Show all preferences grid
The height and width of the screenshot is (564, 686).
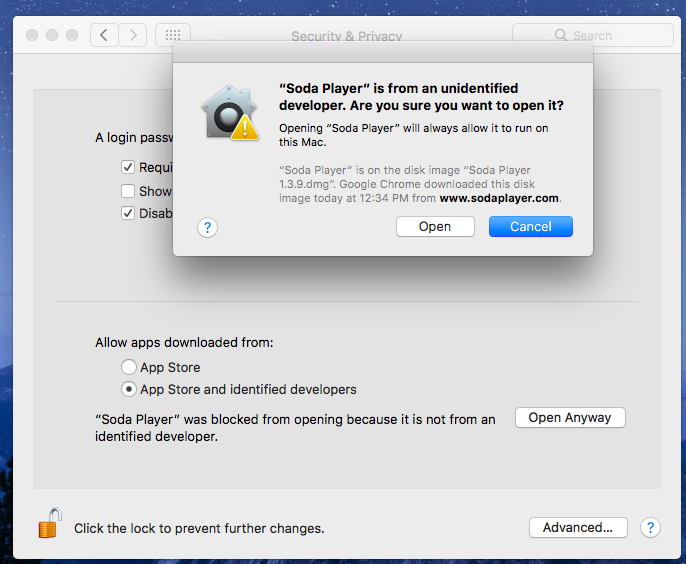173,35
